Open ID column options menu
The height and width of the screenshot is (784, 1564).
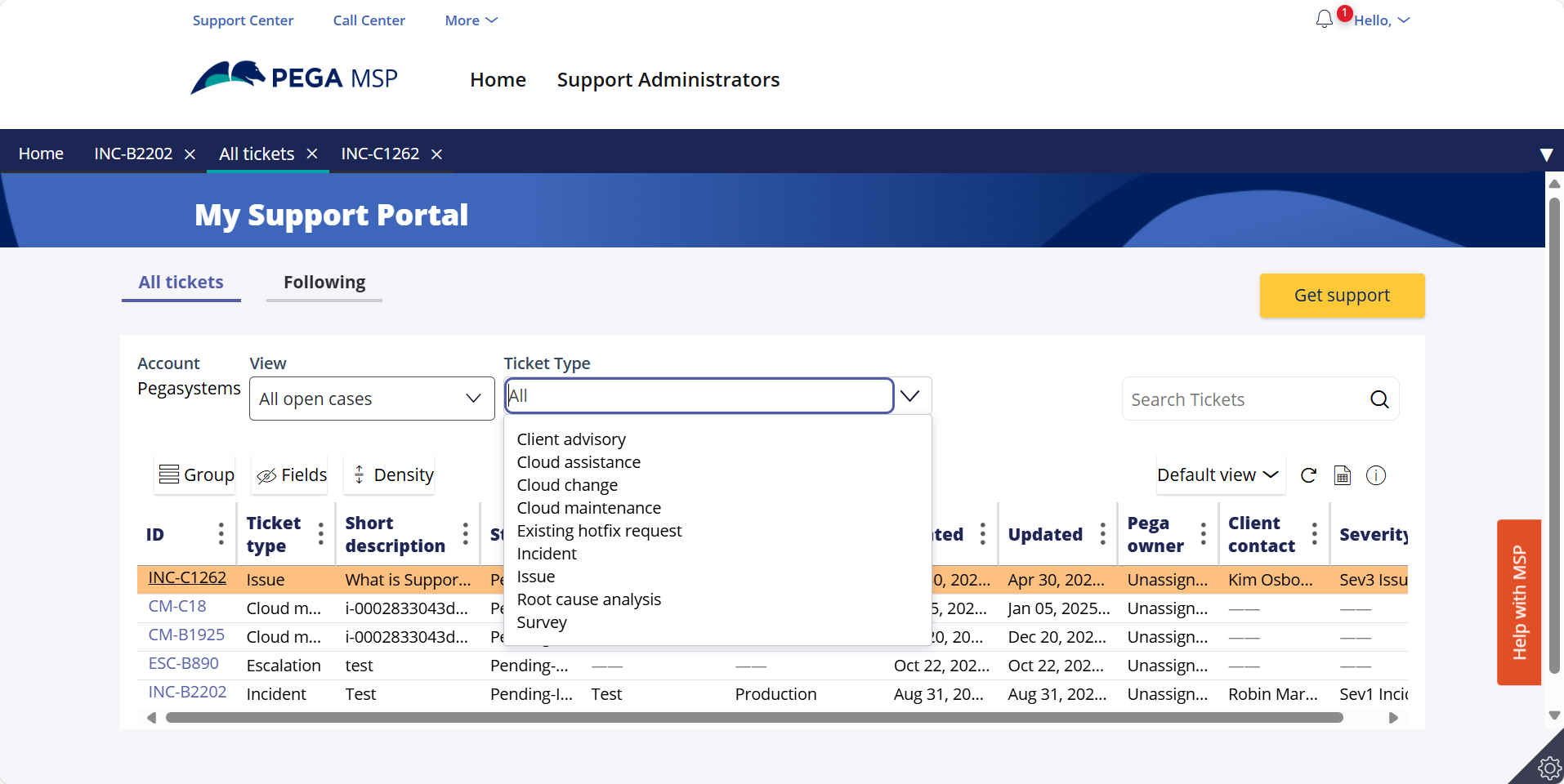click(x=221, y=534)
